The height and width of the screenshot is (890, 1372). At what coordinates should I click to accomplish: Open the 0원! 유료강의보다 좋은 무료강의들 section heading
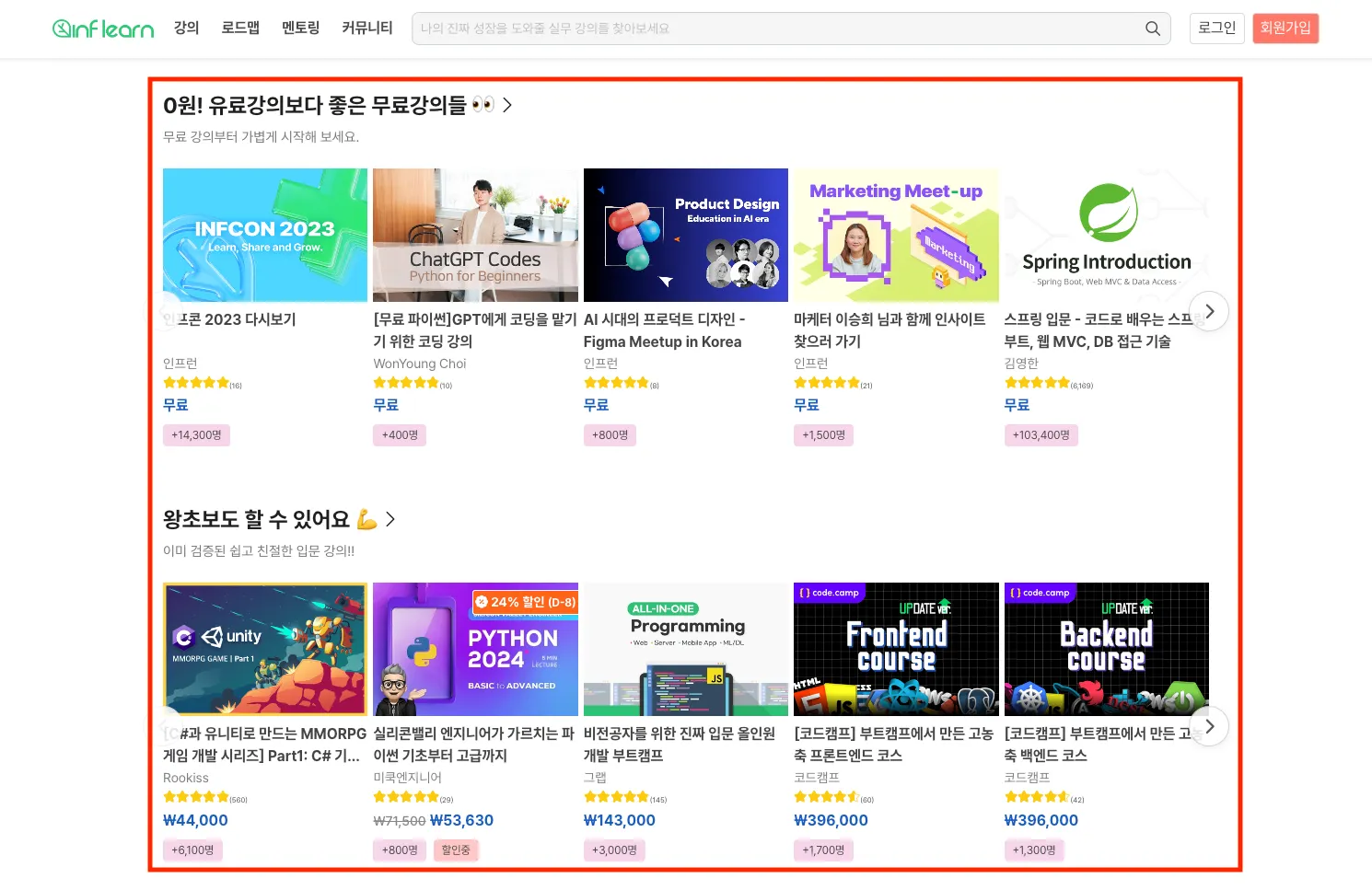(329, 106)
